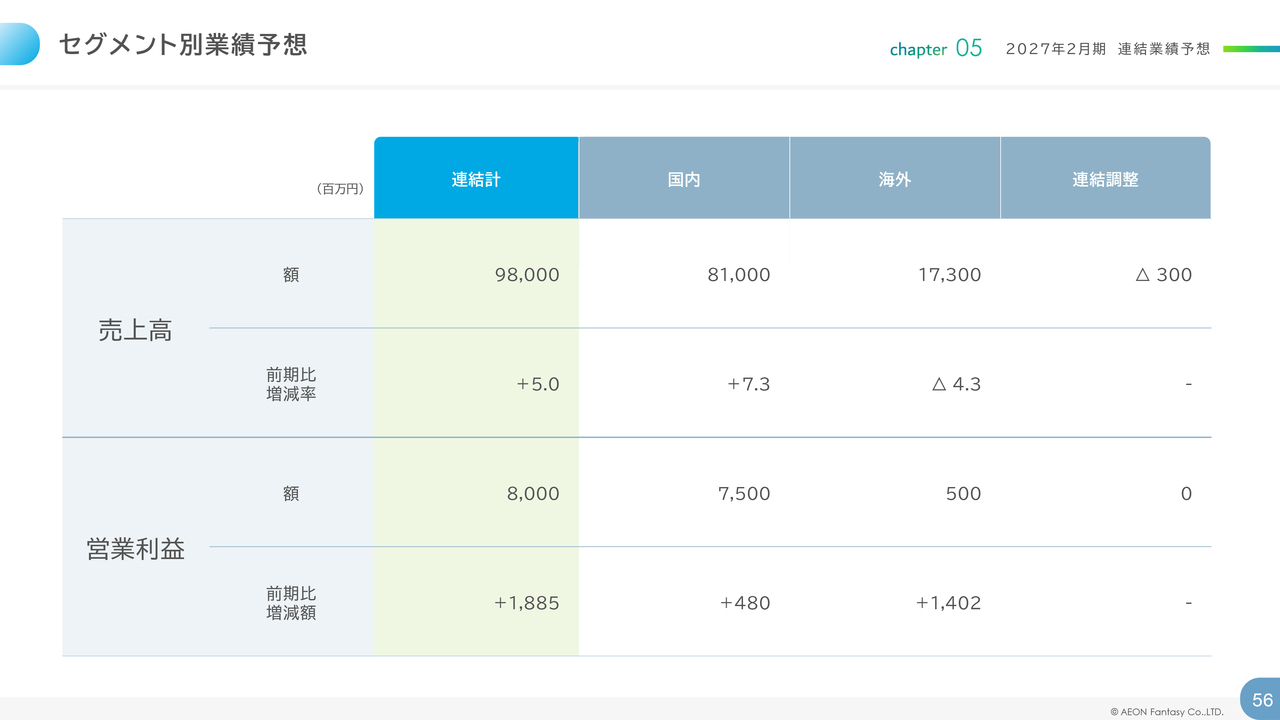Click the AEON Fantasy copyright text
The width and height of the screenshot is (1280, 720).
click(x=1166, y=712)
